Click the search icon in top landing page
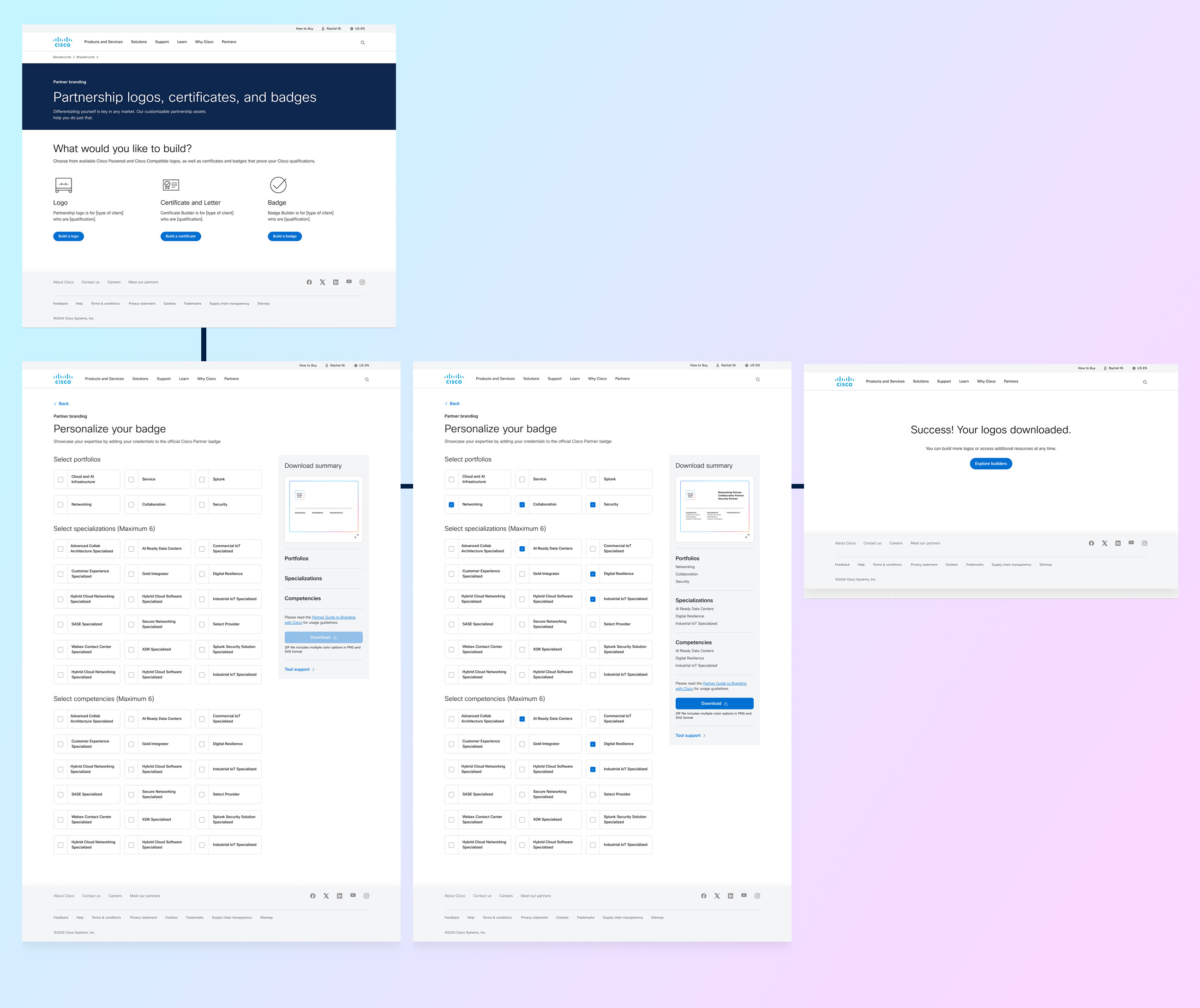The height and width of the screenshot is (1008, 1200). coord(362,43)
